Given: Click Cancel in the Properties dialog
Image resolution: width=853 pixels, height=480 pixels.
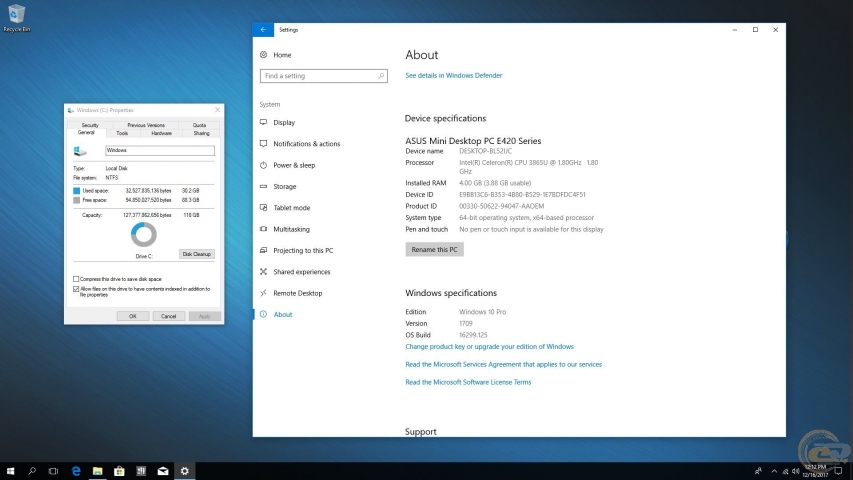Looking at the screenshot, I should (169, 316).
